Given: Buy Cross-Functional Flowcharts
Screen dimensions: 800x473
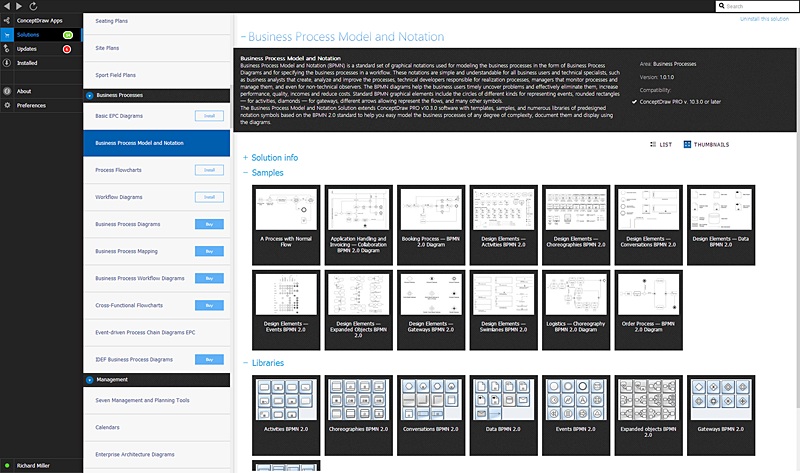Looking at the screenshot, I should (x=209, y=305).
